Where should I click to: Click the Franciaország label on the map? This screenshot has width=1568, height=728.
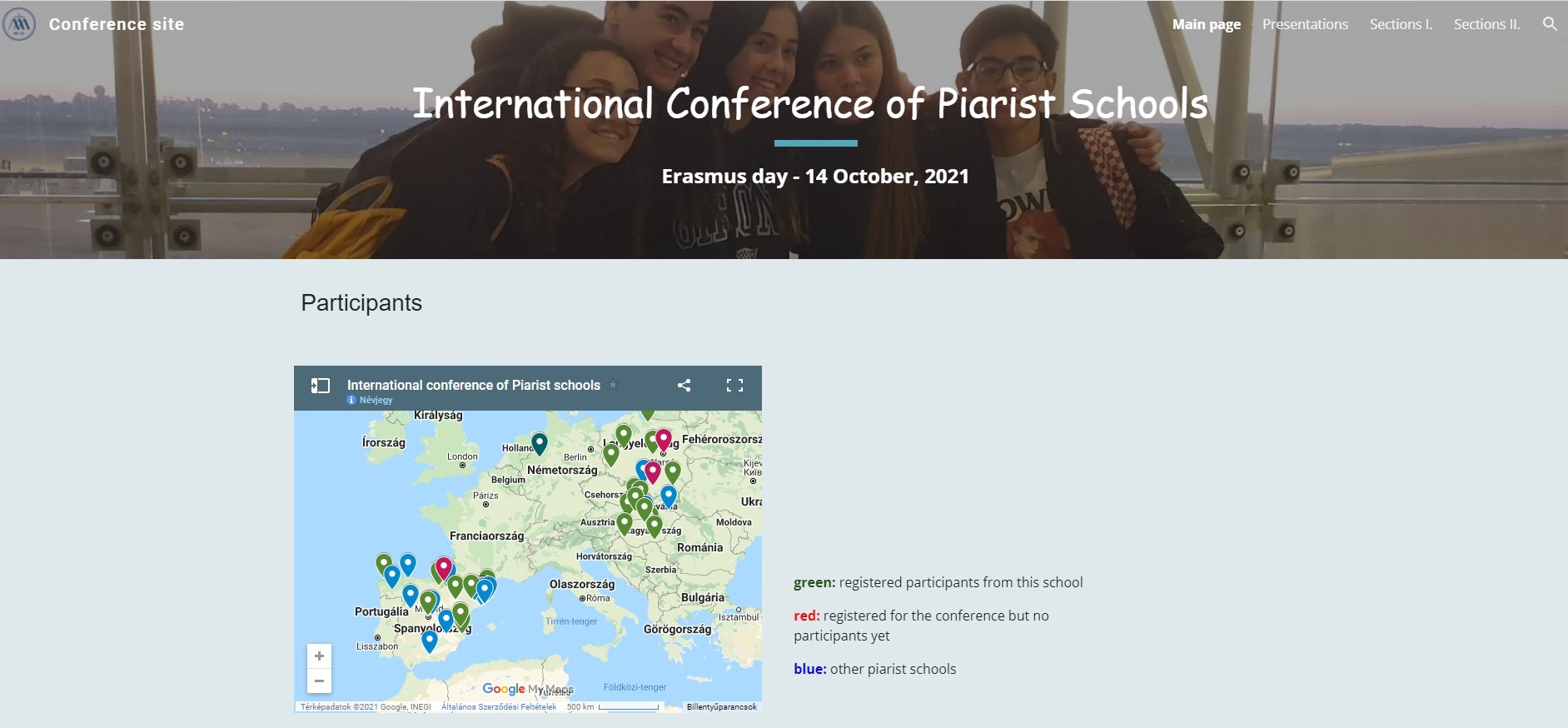click(486, 536)
